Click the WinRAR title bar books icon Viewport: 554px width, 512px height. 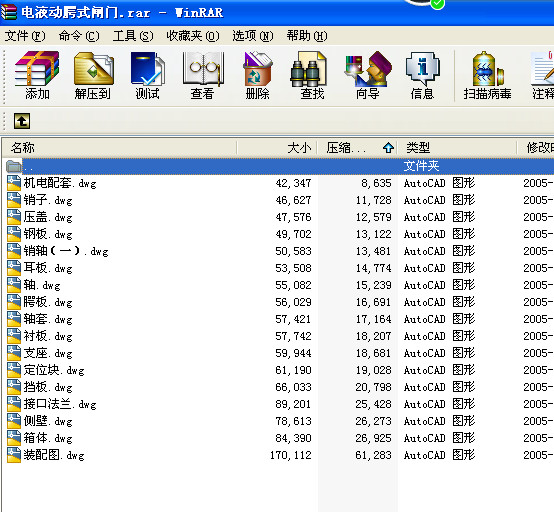[8, 12]
